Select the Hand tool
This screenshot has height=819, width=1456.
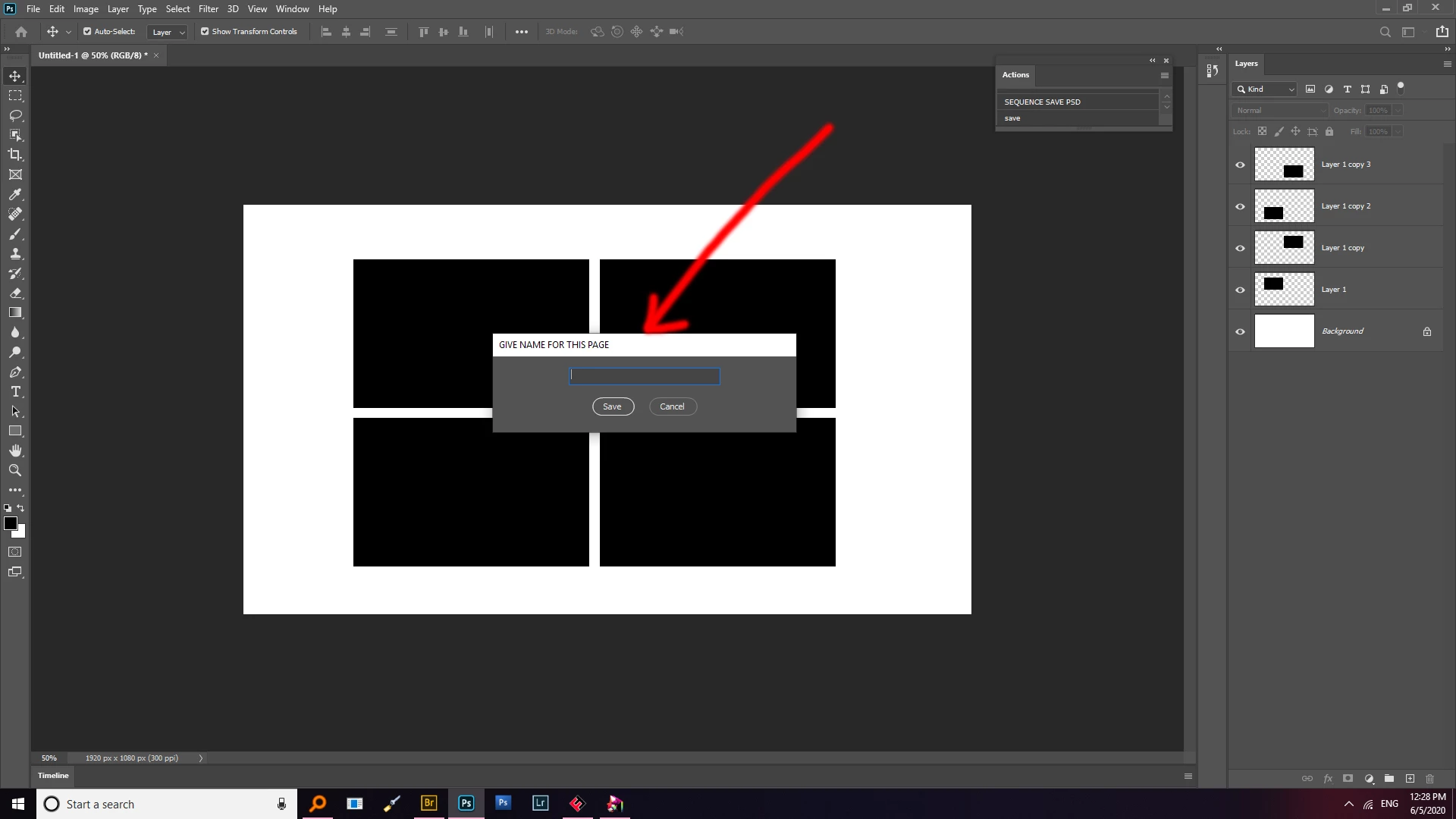(x=15, y=450)
